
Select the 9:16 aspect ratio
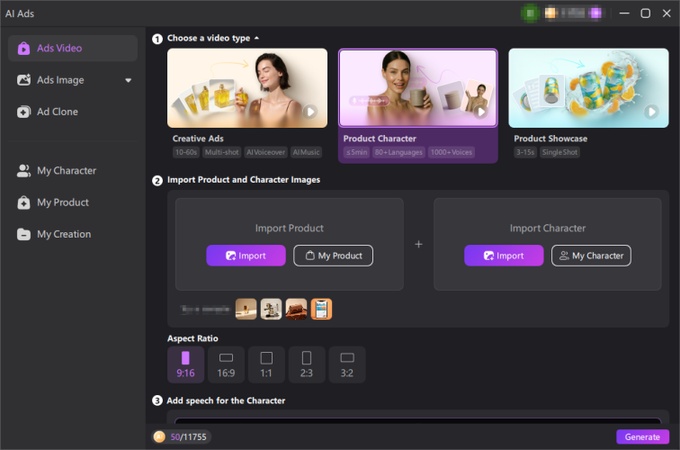pos(186,364)
